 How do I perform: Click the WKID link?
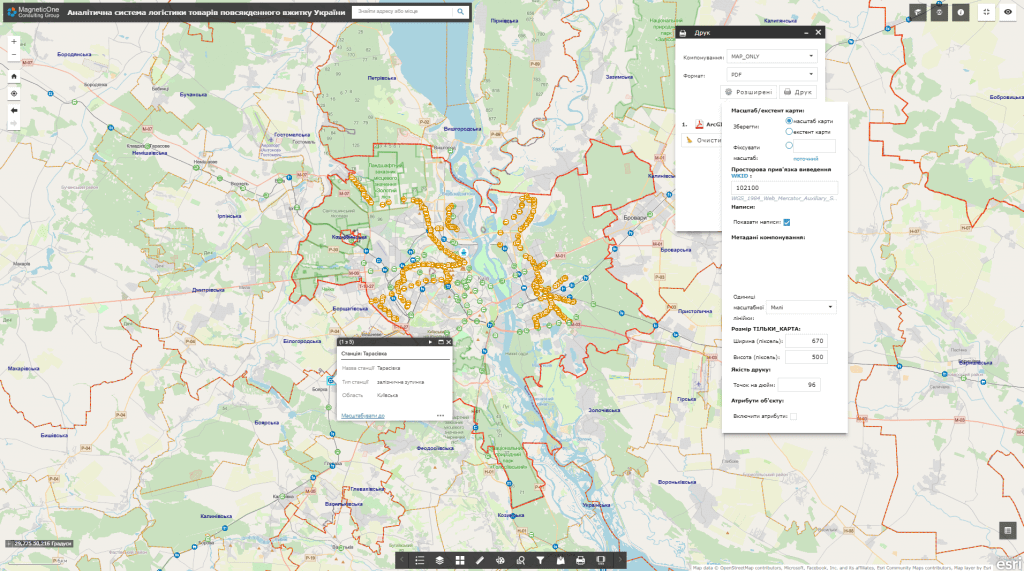[x=739, y=176]
